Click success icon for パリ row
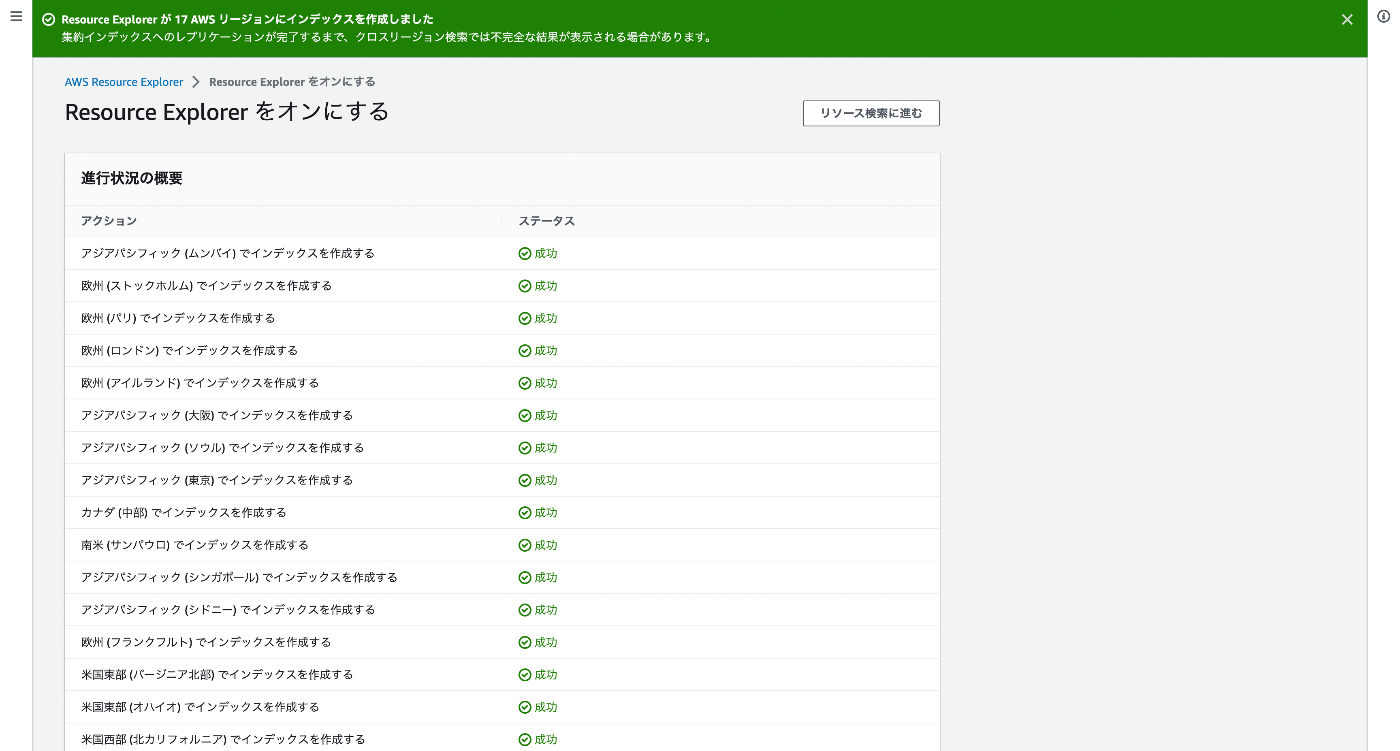This screenshot has width=1400, height=751. (x=525, y=318)
